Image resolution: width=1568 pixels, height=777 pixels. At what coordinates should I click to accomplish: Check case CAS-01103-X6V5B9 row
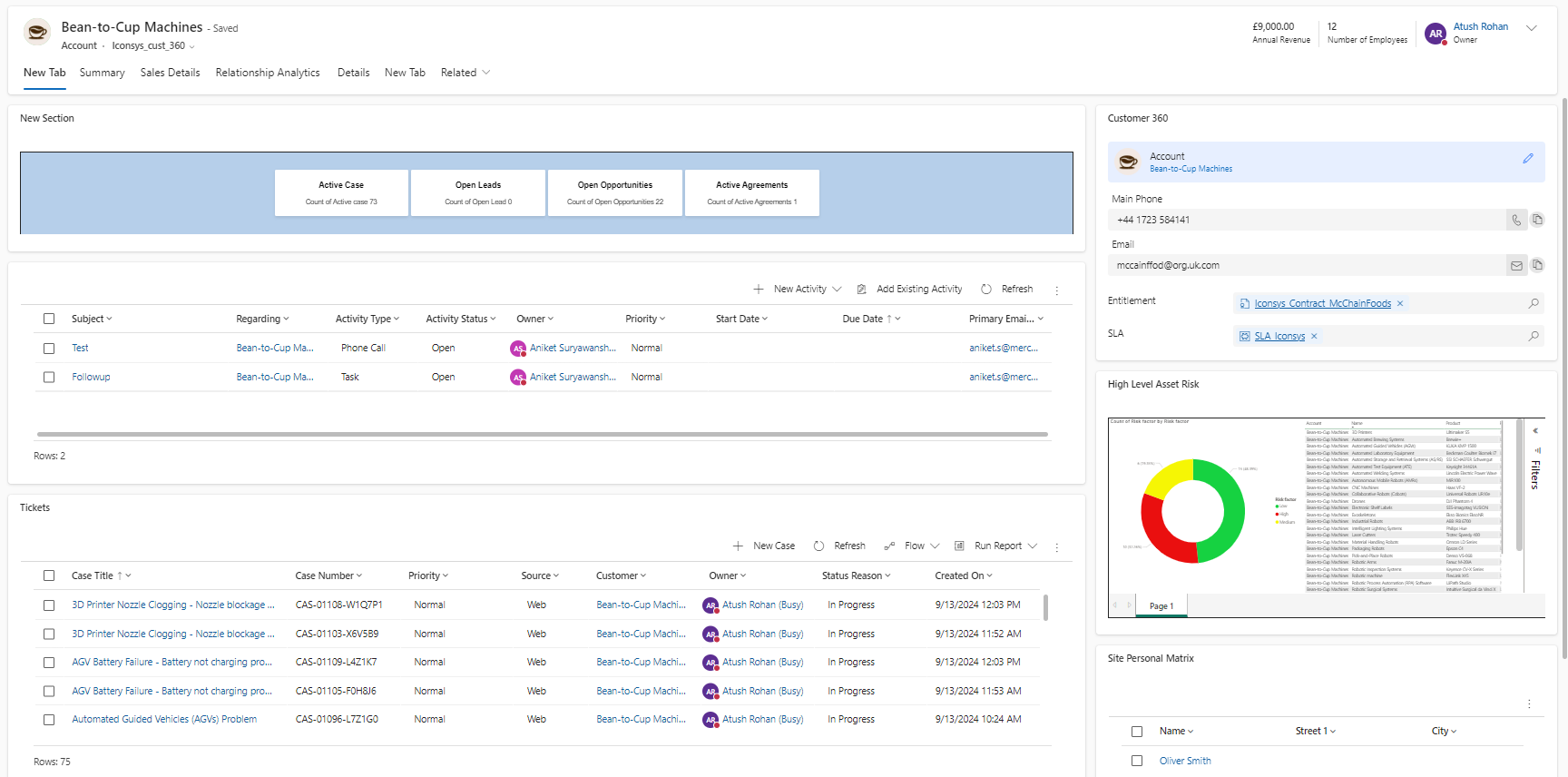coord(49,634)
